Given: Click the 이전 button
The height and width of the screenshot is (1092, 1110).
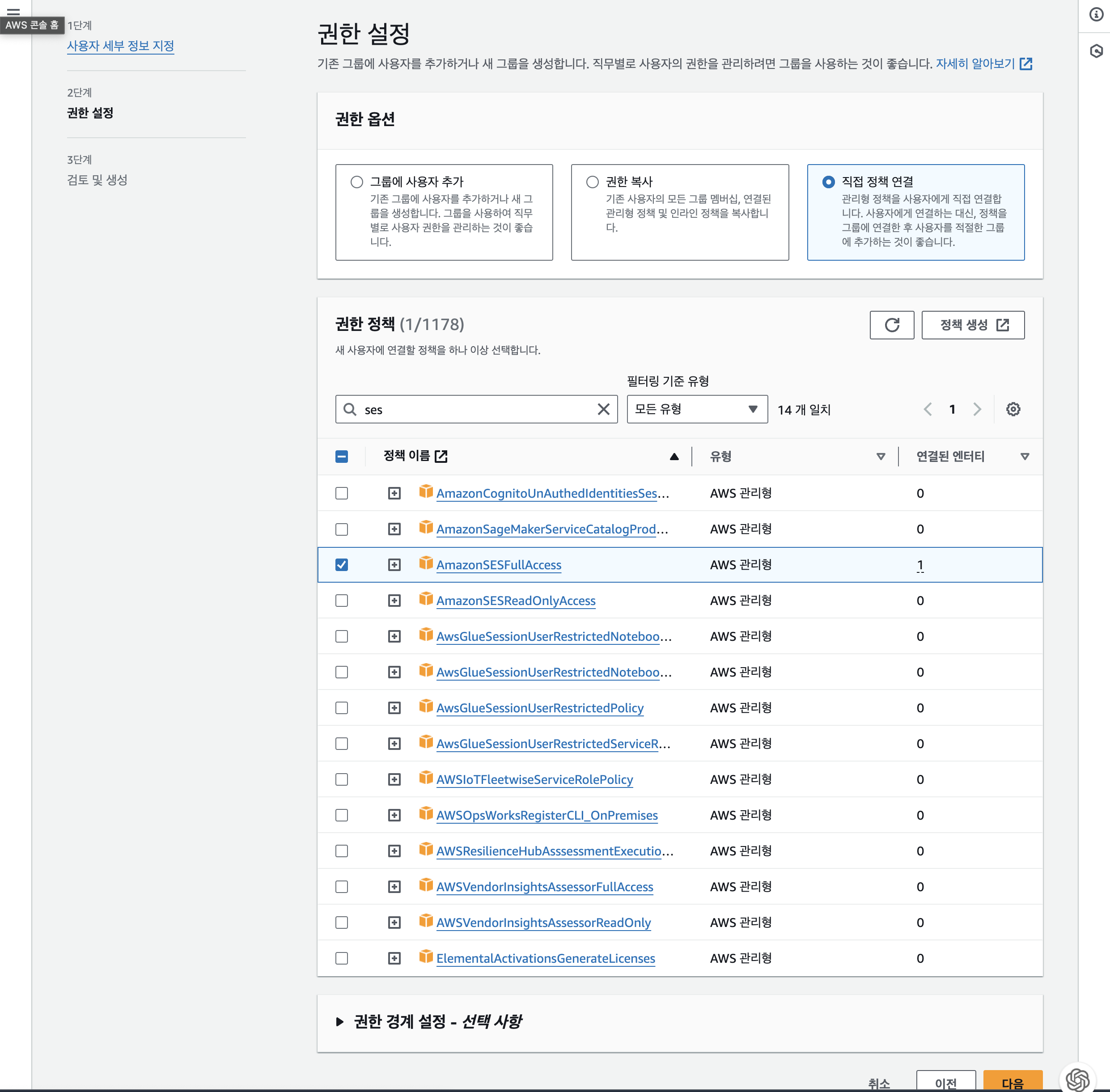Looking at the screenshot, I should coord(945,1082).
